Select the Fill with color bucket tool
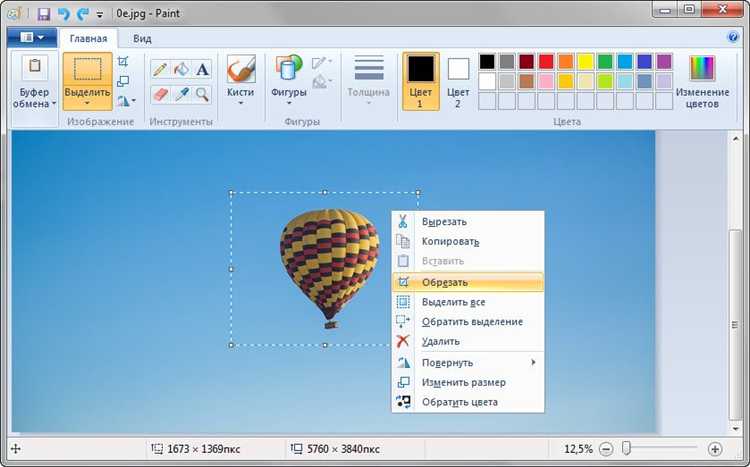Image resolution: width=750 pixels, height=467 pixels. tap(181, 69)
